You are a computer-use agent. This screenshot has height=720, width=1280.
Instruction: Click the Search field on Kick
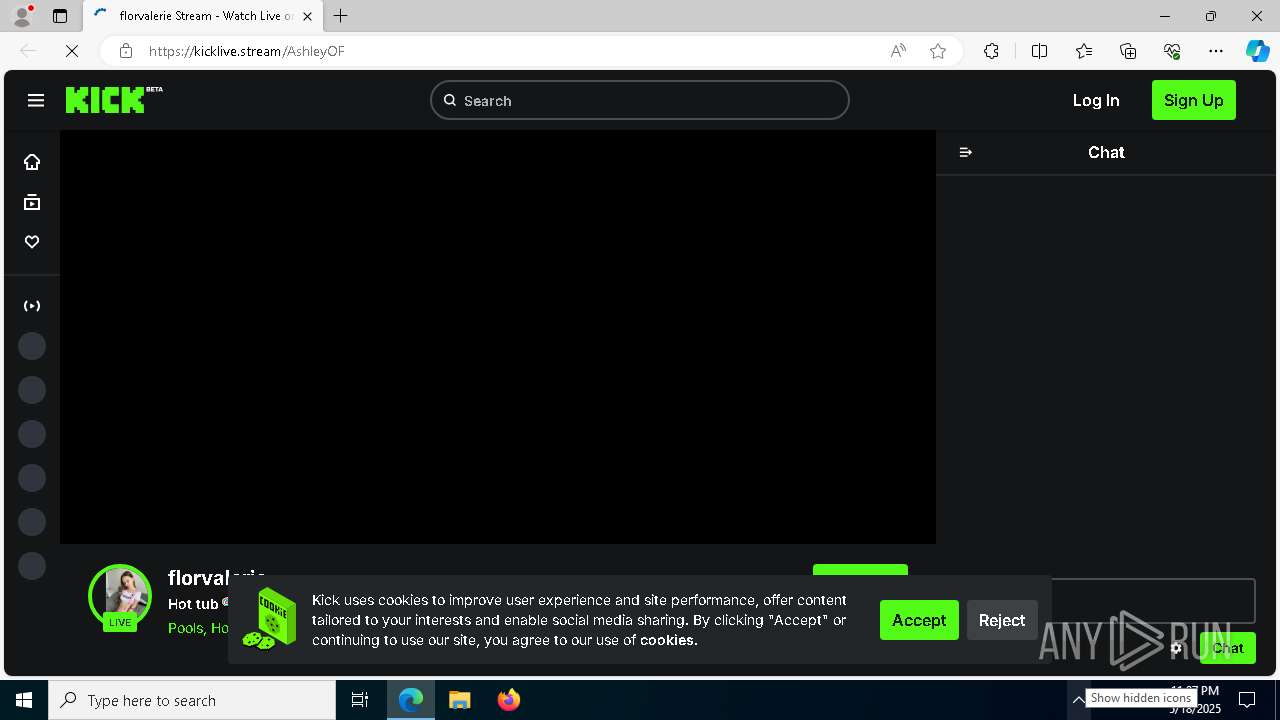[x=640, y=100]
